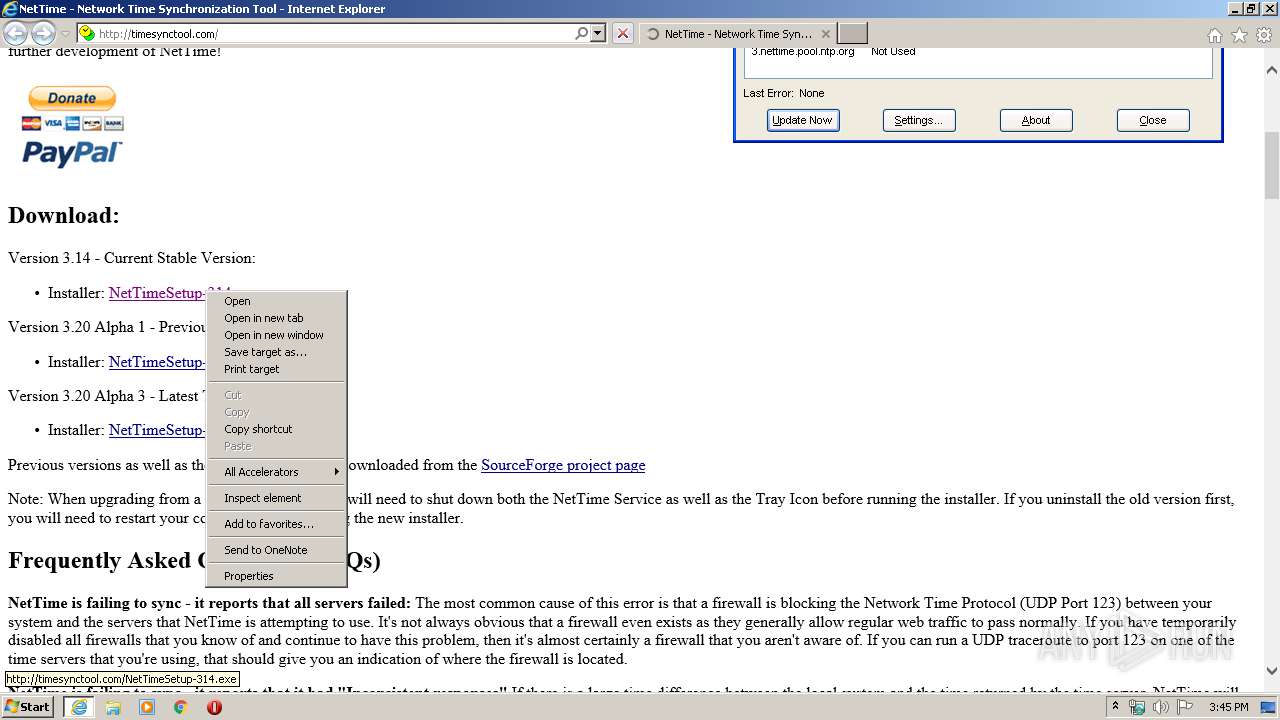The height and width of the screenshot is (720, 1280).
Task: Open Windows Media Player taskbar icon
Action: tap(147, 707)
